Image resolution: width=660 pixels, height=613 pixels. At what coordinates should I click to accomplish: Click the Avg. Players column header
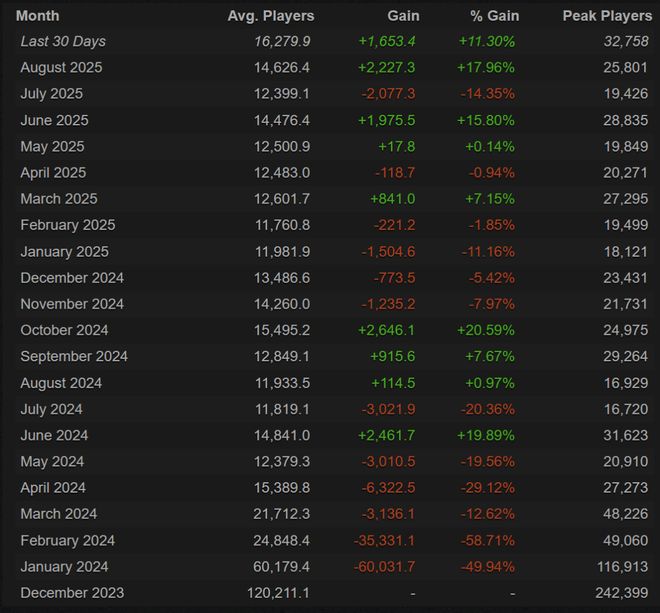270,16
